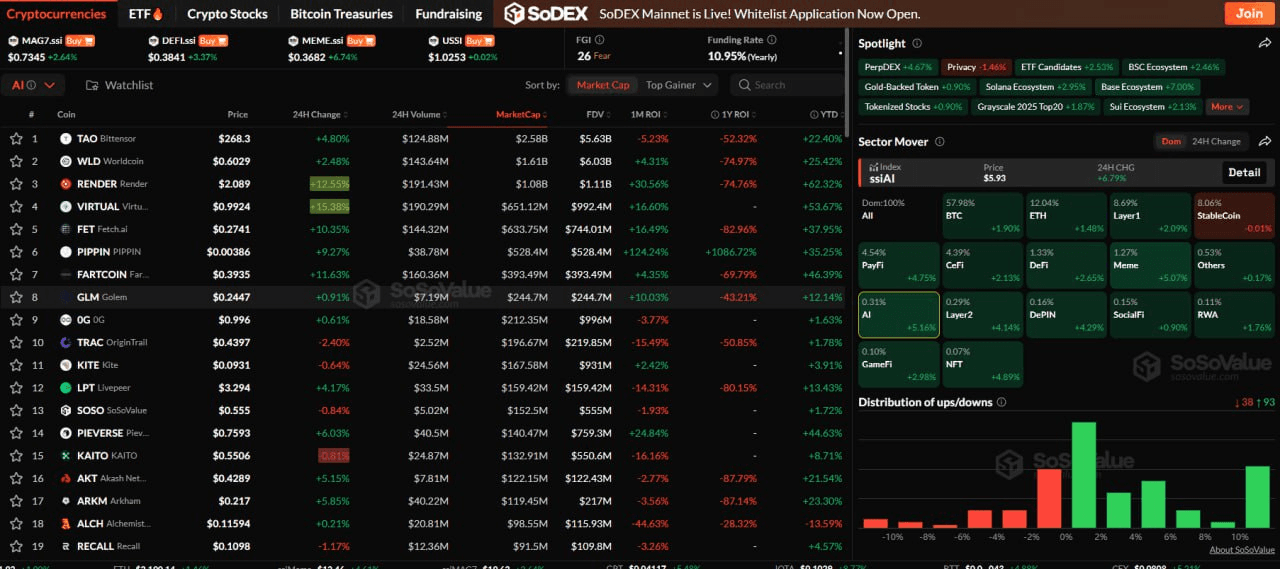Switch Sector Mover to 24H Change view

click(1216, 142)
